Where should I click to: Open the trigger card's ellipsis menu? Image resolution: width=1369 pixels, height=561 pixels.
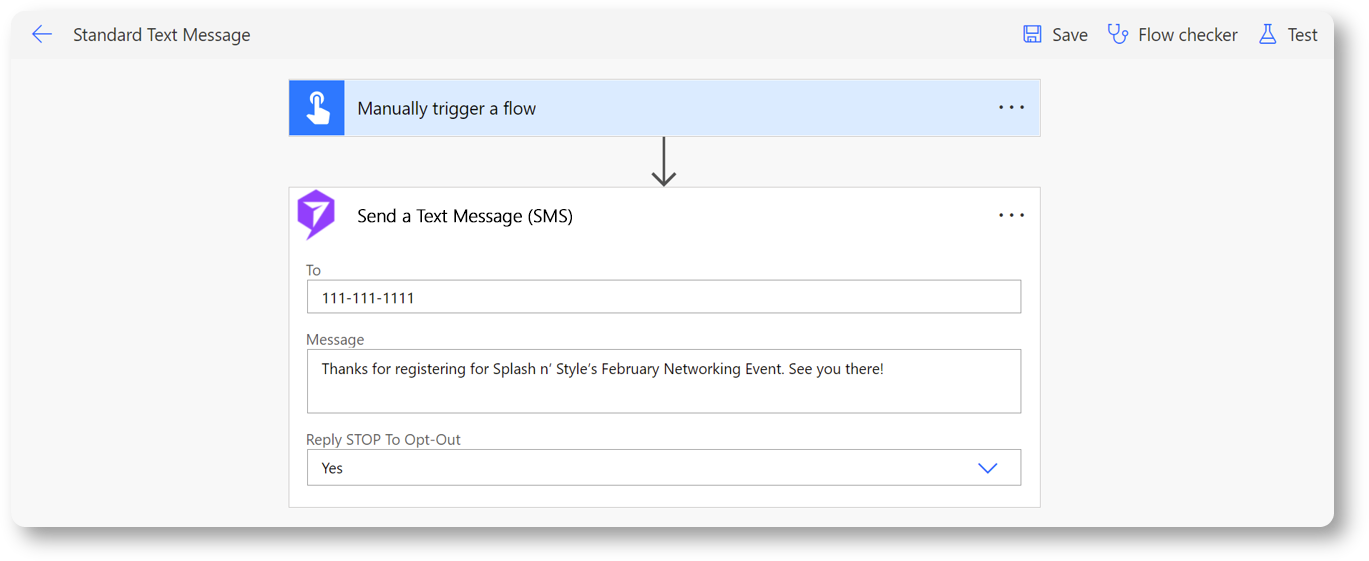[1011, 108]
